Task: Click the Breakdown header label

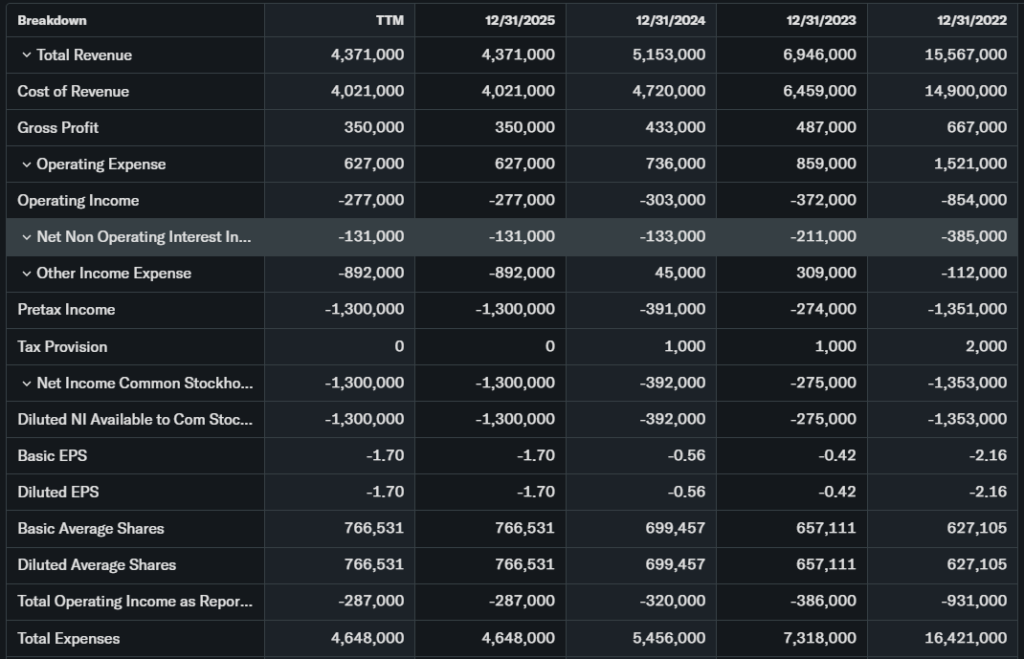Action: [x=52, y=20]
